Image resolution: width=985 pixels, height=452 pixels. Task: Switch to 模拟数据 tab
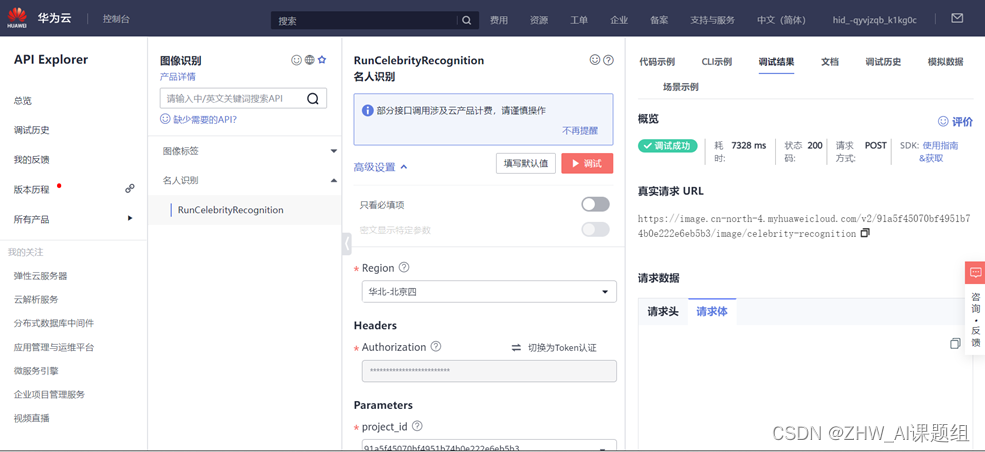pos(945,62)
